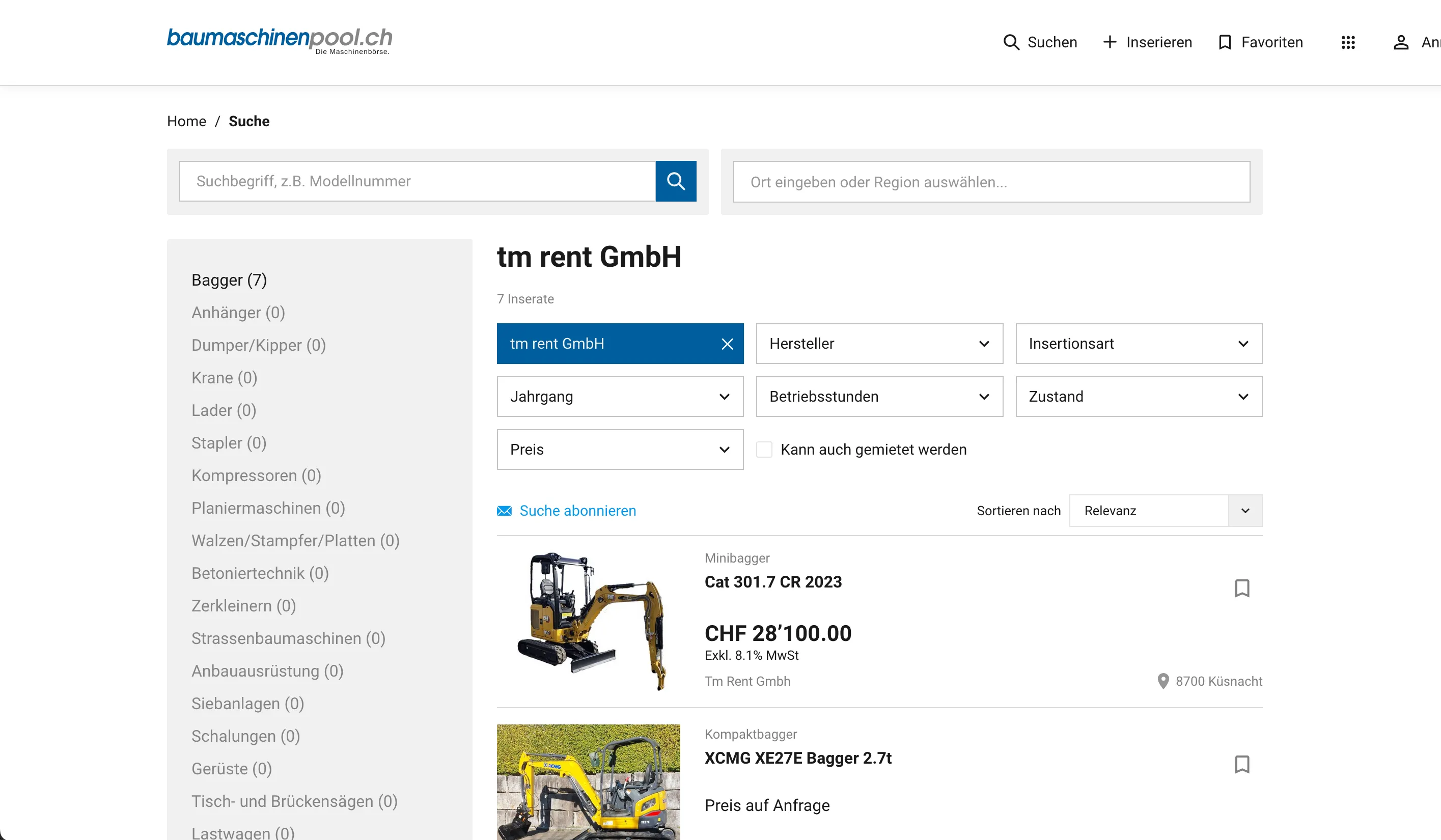Select Anhänger (0) category

238,313
